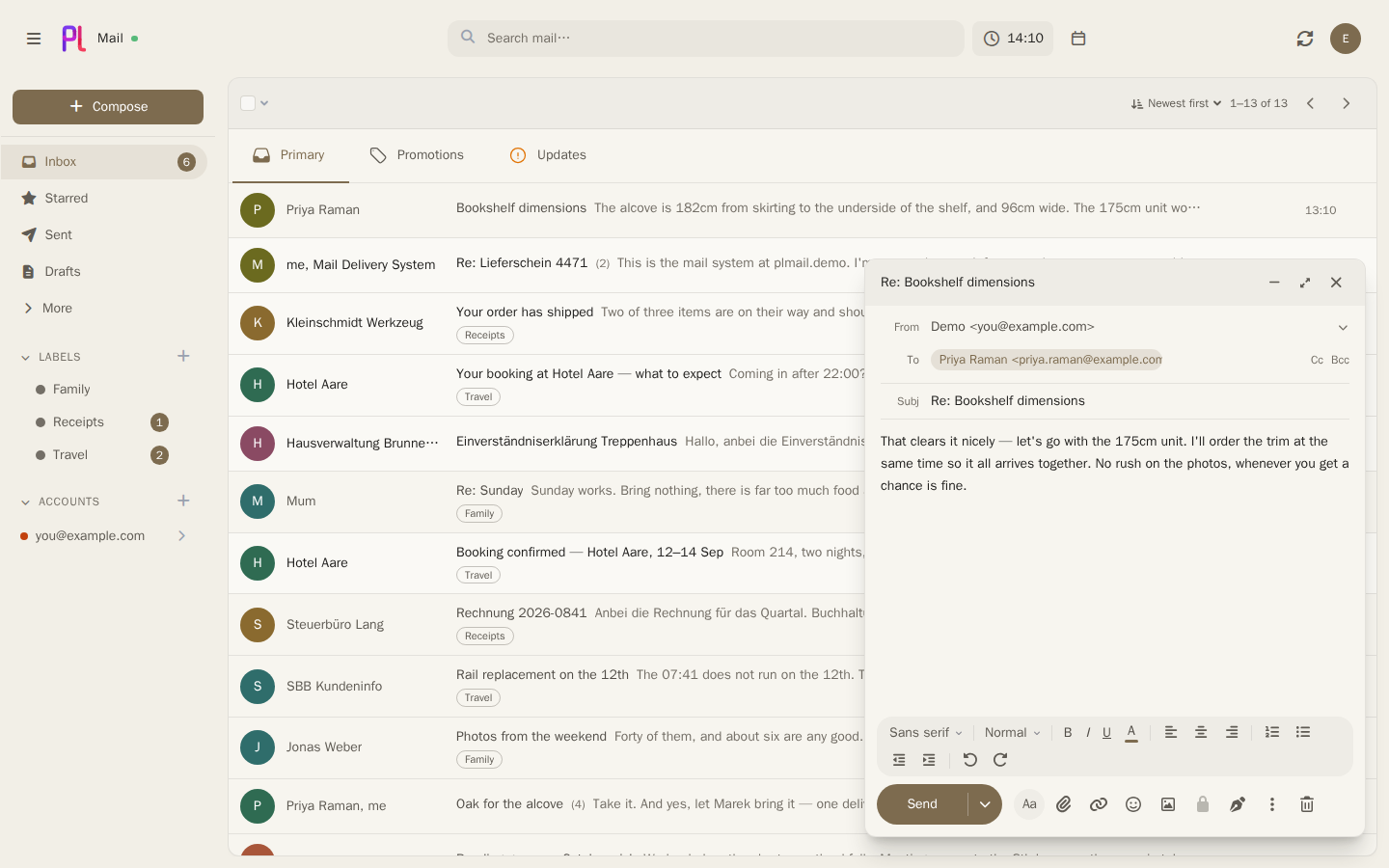Click in the Search mail field
This screenshot has width=1389, height=868.
tap(706, 39)
